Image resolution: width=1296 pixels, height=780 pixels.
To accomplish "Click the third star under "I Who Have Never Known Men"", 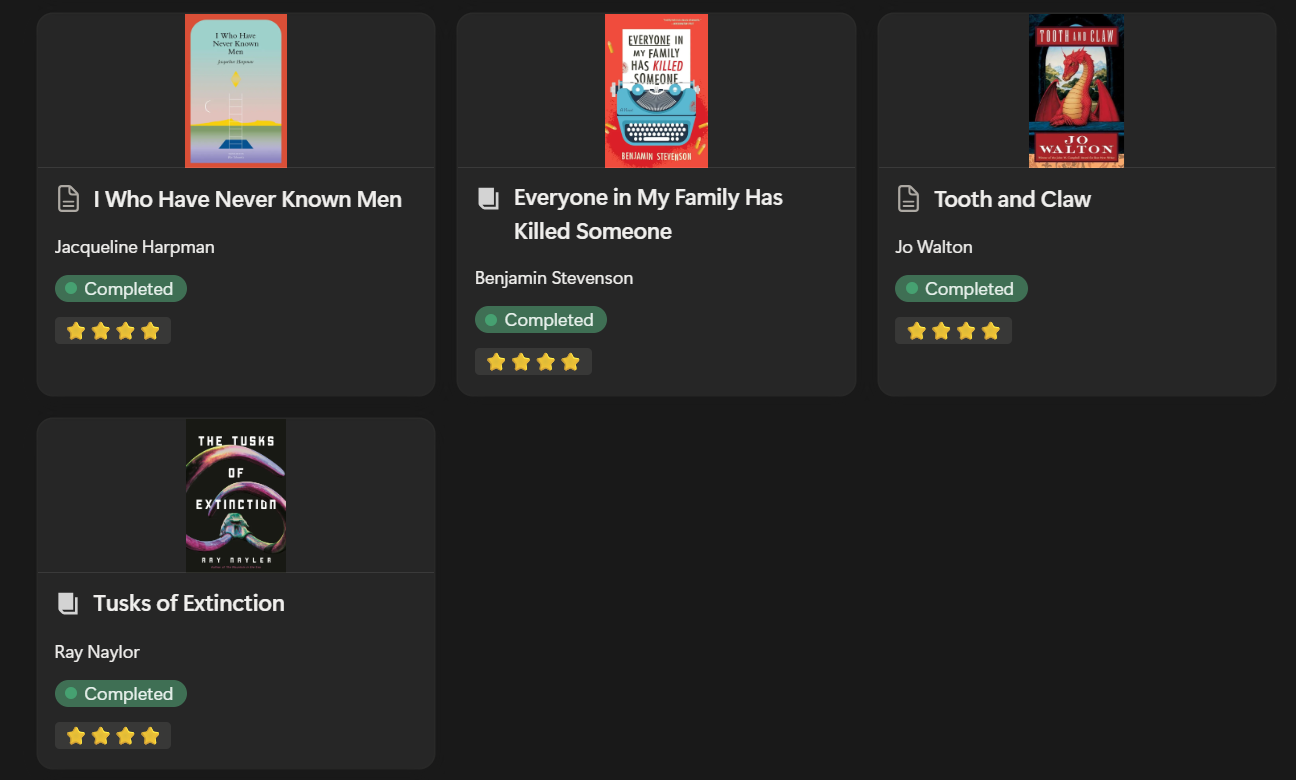I will 126,329.
